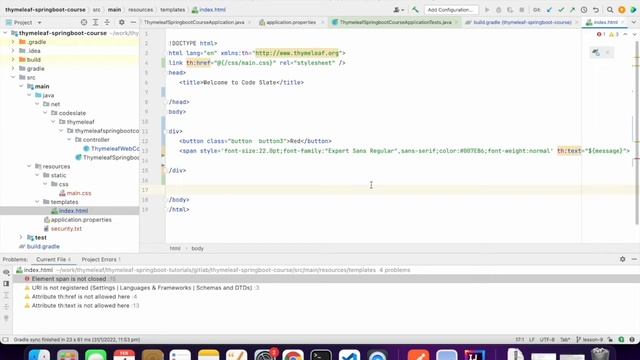Click Select Opened File target icon
The width and height of the screenshot is (640, 360).
[84, 22]
